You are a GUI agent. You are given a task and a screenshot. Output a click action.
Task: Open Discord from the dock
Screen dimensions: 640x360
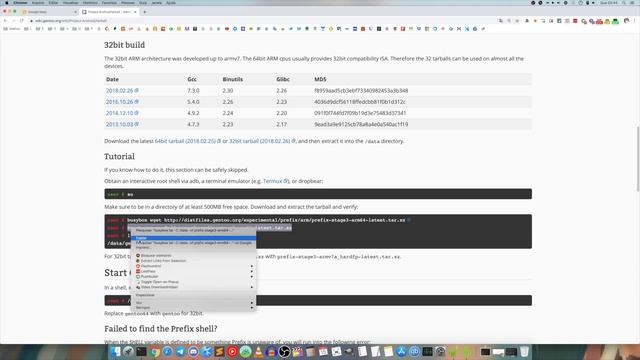[x=193, y=351]
